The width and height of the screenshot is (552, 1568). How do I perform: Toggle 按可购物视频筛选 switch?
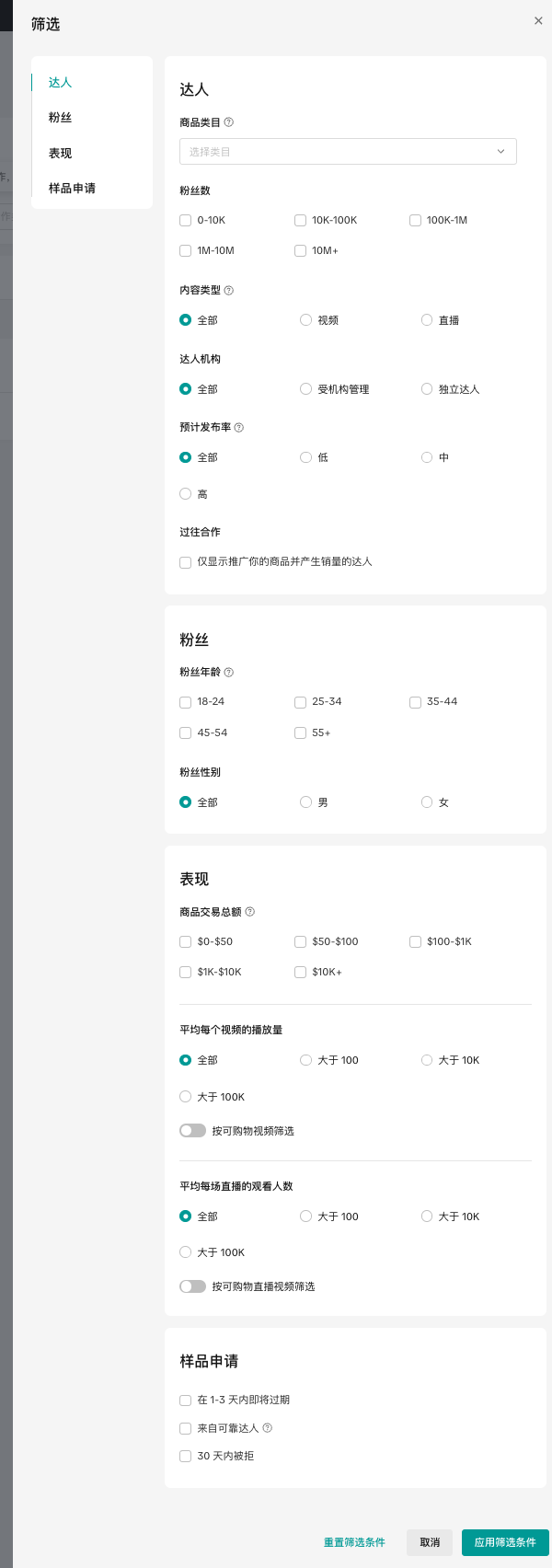coord(193,1131)
